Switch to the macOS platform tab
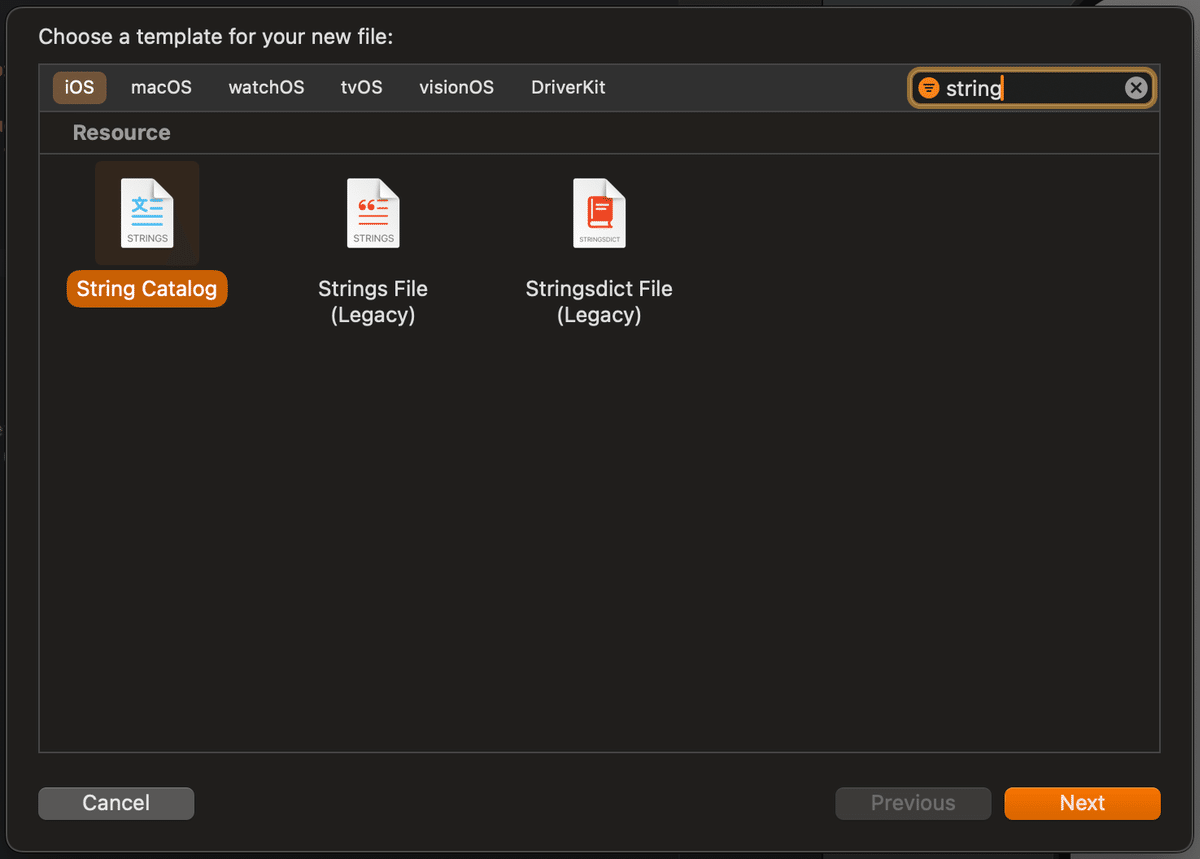Screen dimensions: 1200x859 point(161,87)
